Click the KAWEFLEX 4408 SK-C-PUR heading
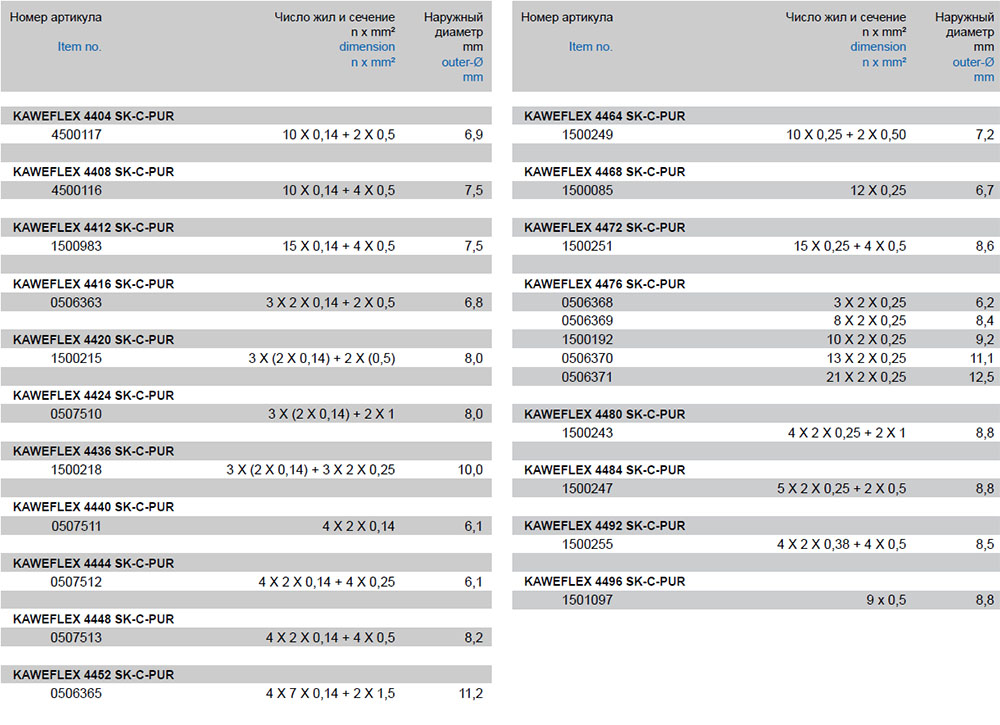 click(x=93, y=172)
